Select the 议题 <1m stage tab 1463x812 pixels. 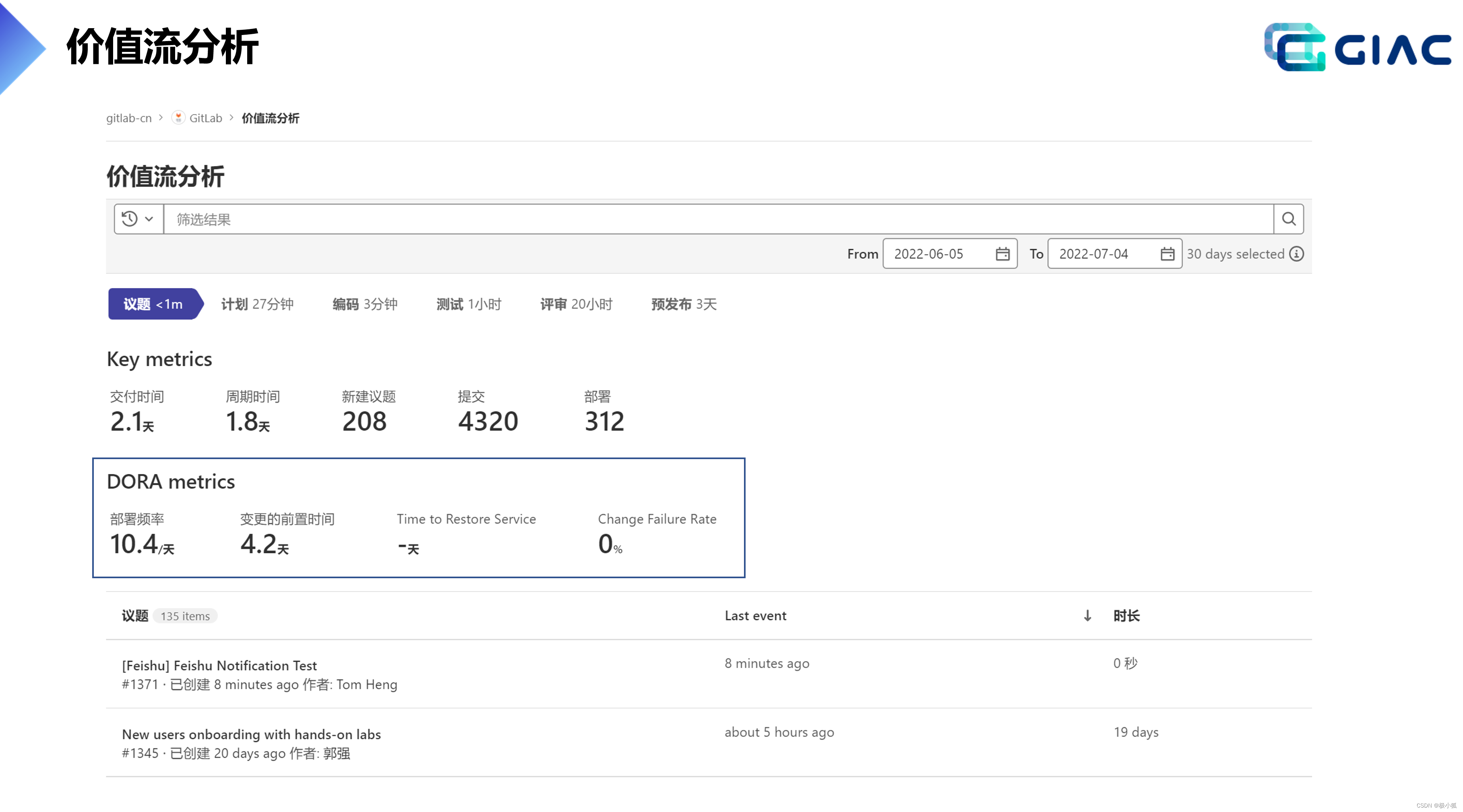pos(153,304)
